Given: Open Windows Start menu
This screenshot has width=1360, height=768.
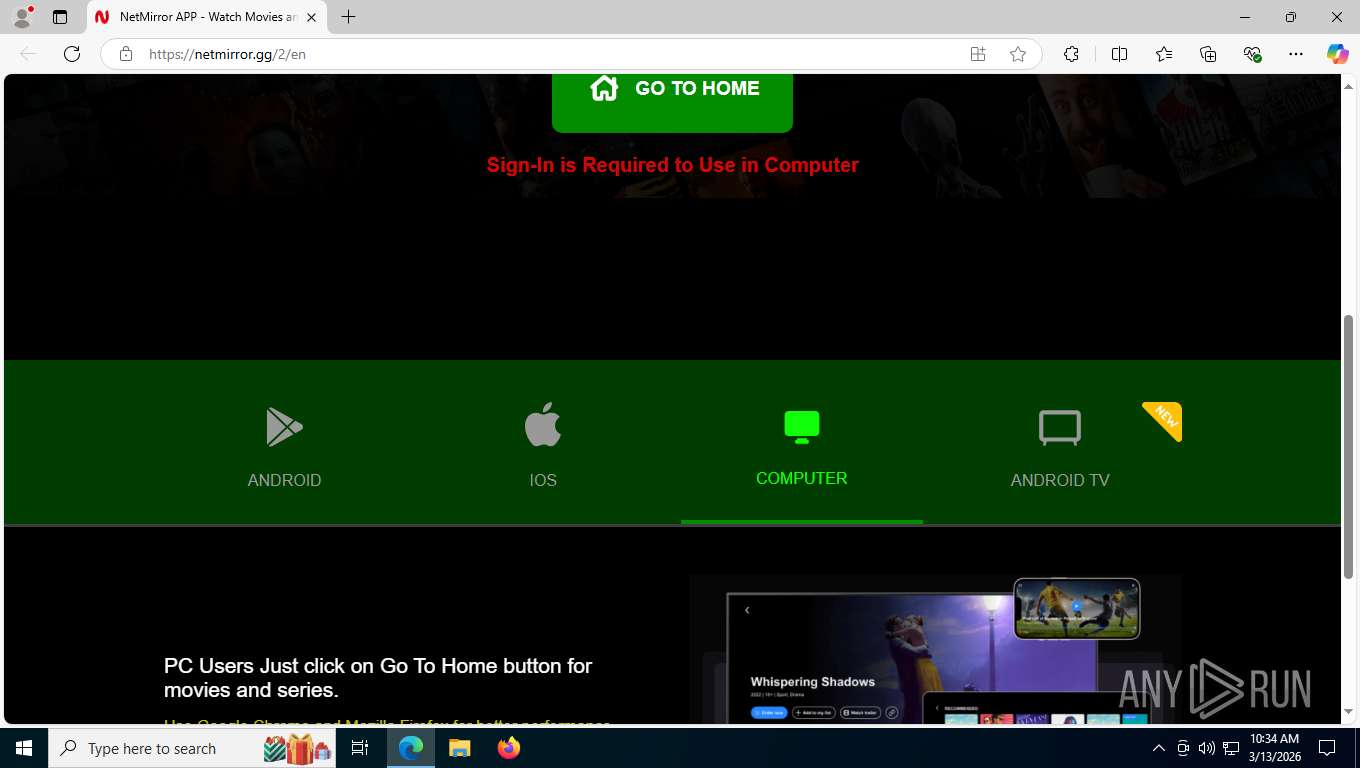Looking at the screenshot, I should (x=24, y=748).
